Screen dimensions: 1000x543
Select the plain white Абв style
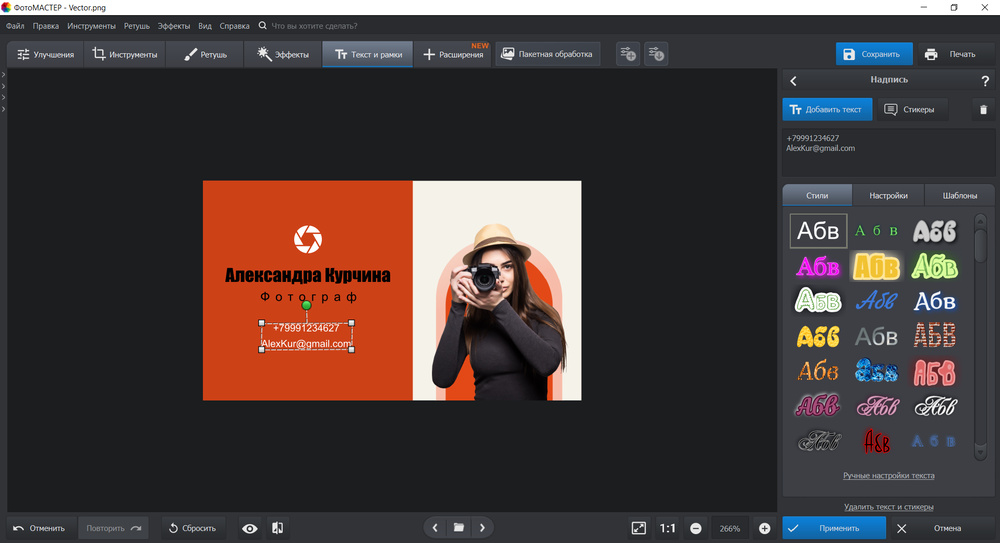coord(818,230)
